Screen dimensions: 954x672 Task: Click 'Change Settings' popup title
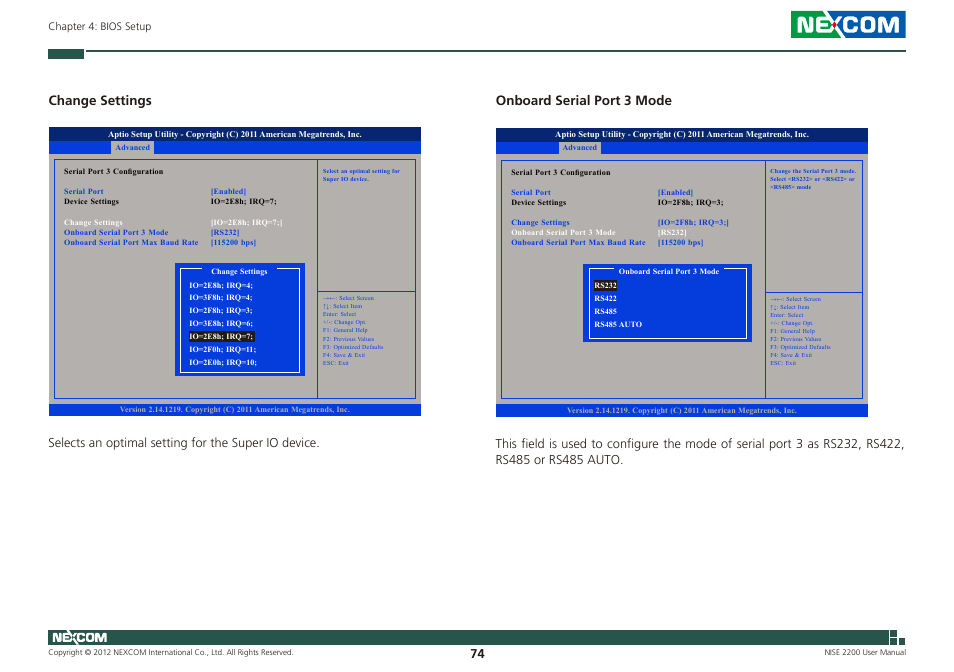[239, 271]
